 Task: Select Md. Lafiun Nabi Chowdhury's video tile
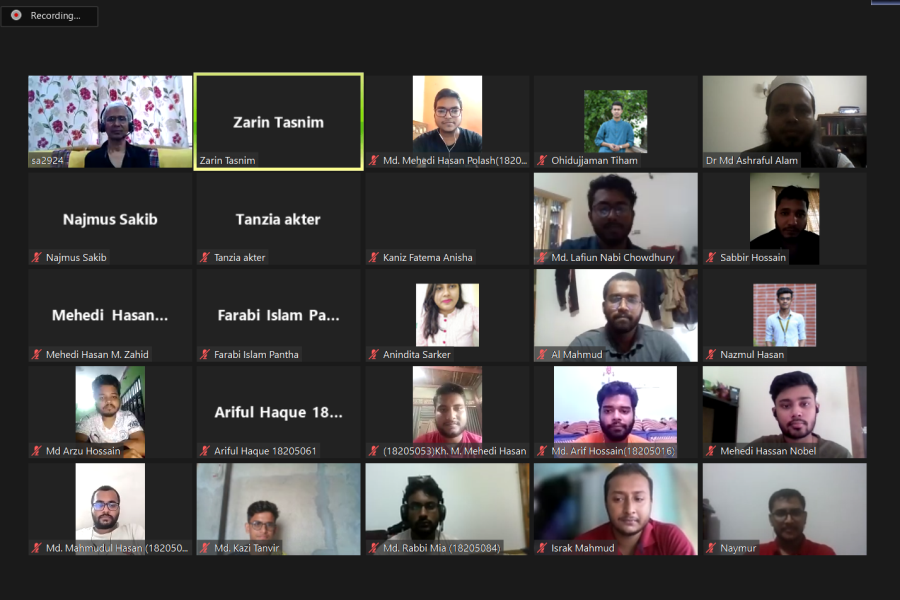[x=616, y=219]
